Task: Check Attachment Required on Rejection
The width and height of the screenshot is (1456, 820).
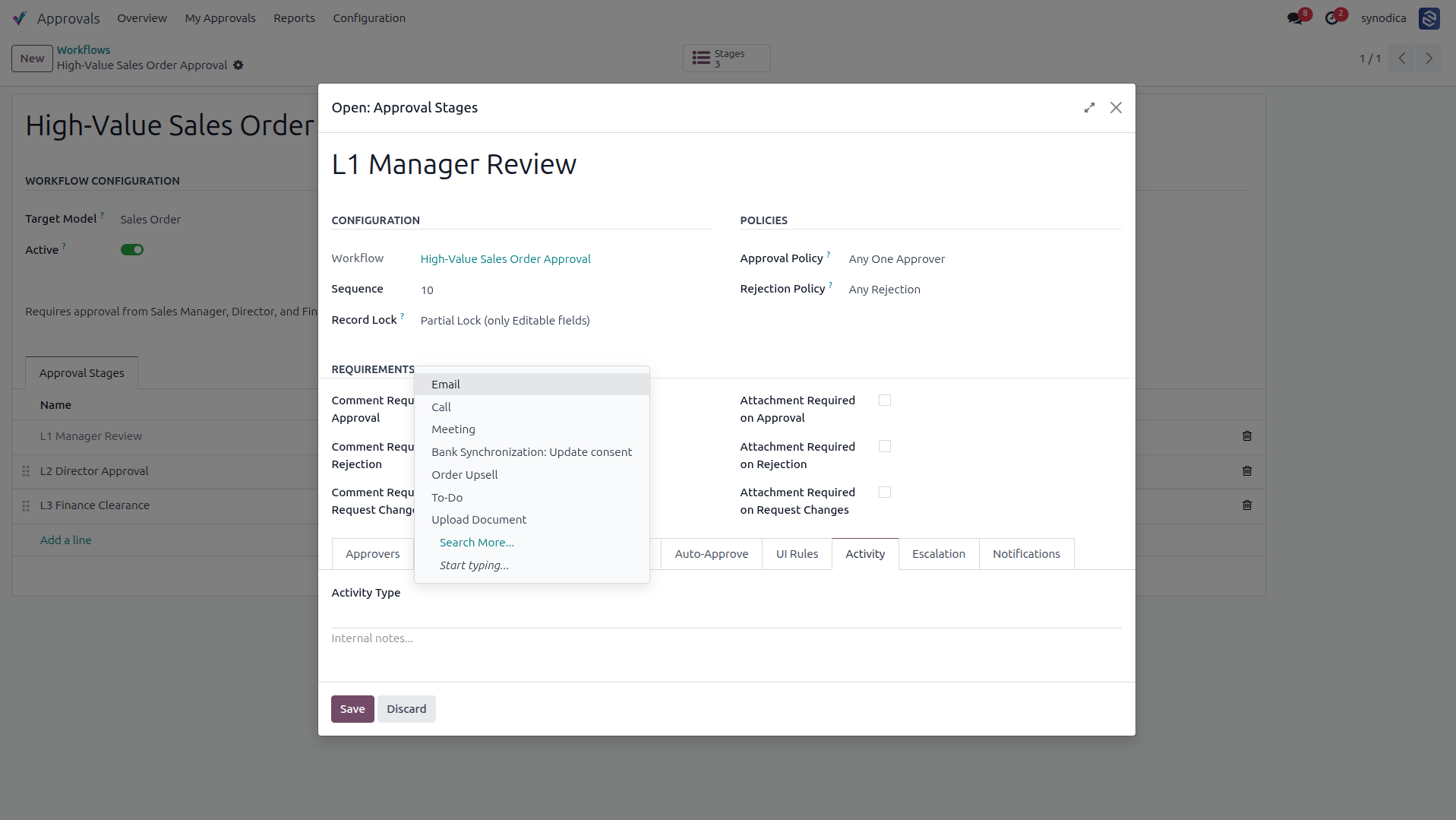Action: click(884, 447)
